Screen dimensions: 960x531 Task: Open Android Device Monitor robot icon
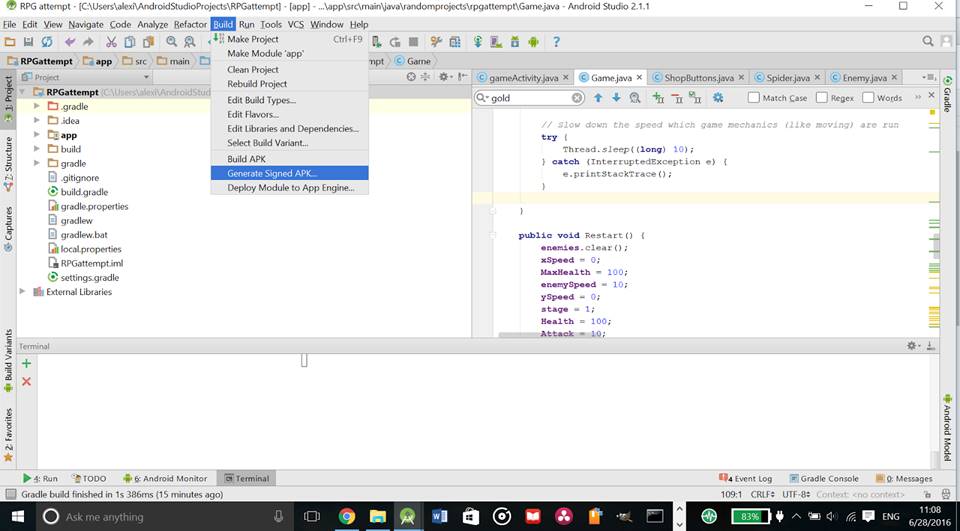click(533, 42)
